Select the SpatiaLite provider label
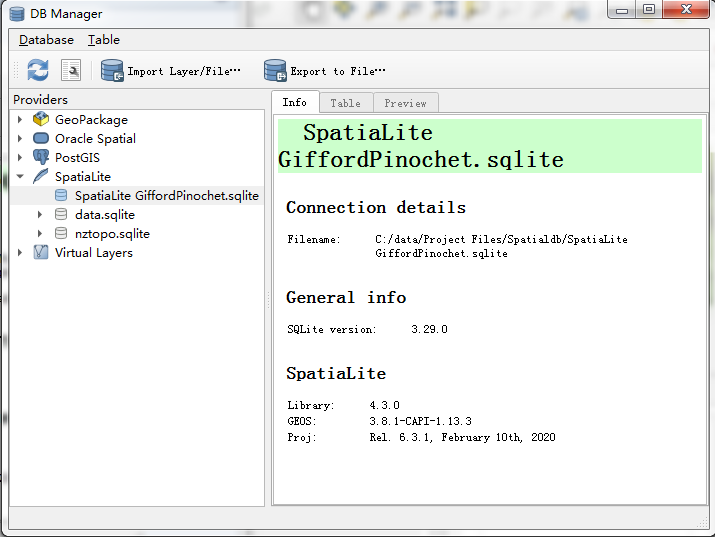 (x=83, y=177)
